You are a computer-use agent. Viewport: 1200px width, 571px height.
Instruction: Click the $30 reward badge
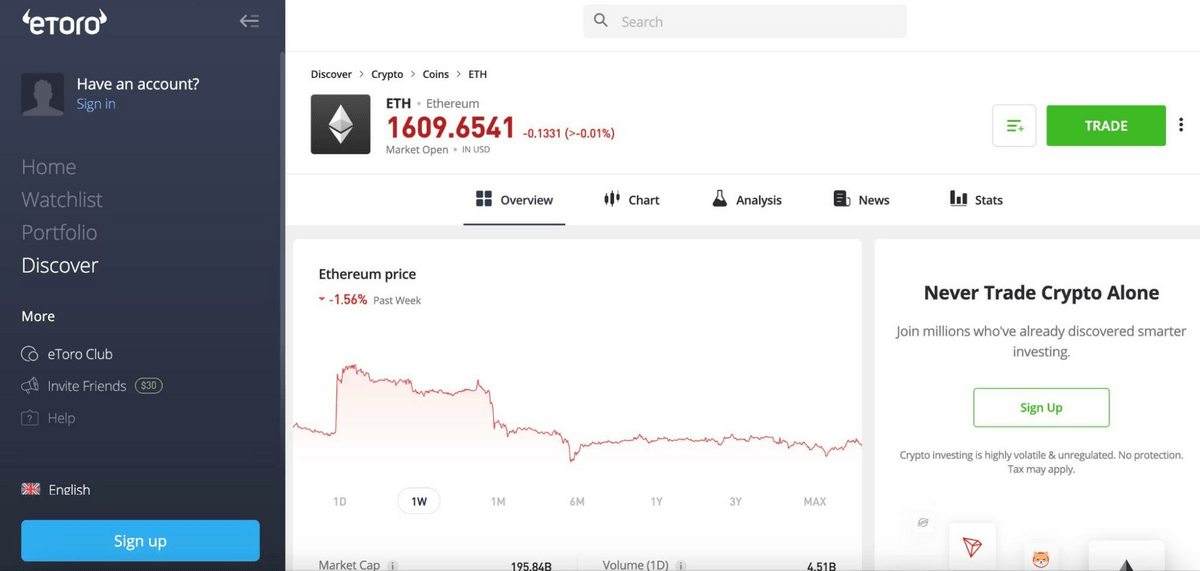point(149,386)
